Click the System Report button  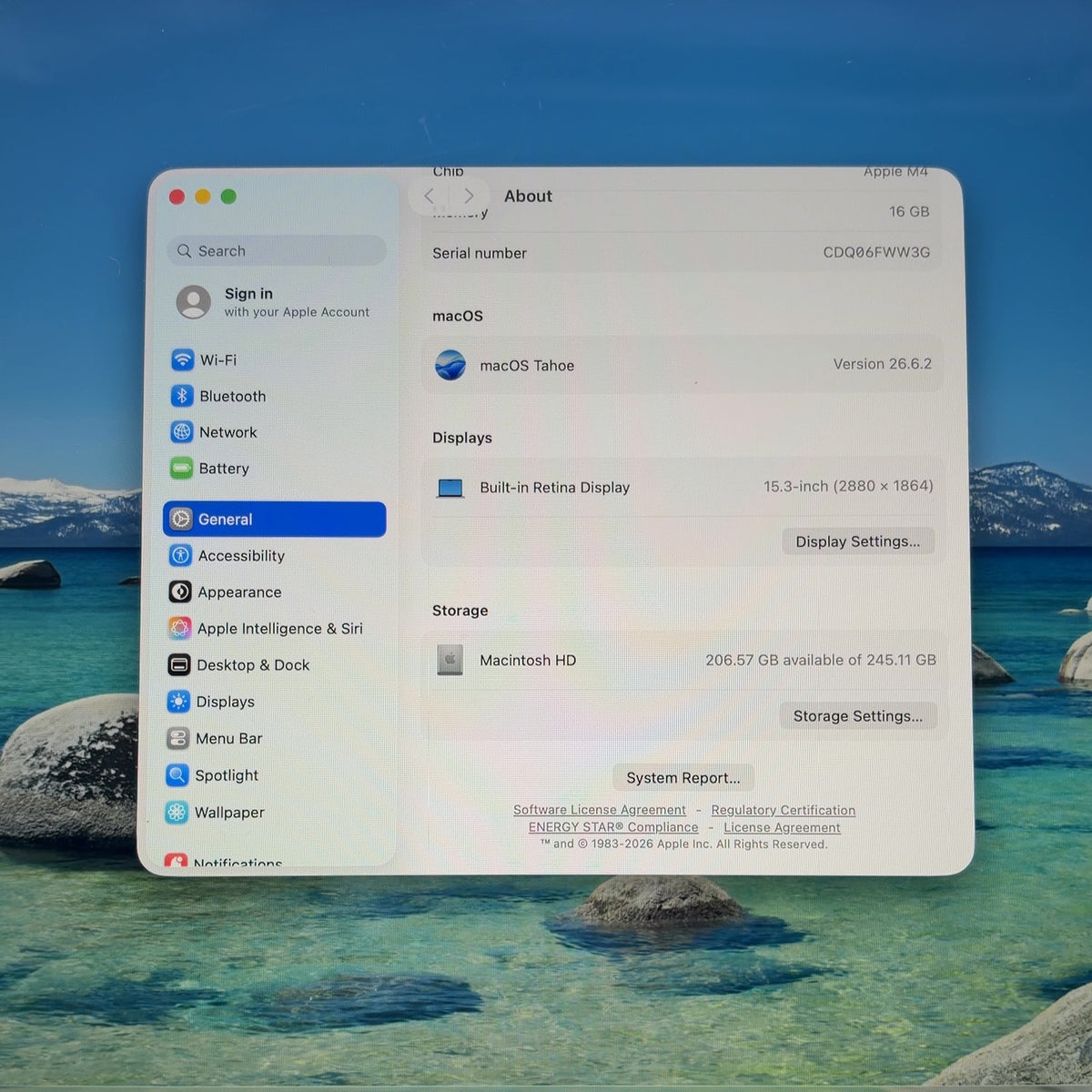pyautogui.click(x=683, y=778)
